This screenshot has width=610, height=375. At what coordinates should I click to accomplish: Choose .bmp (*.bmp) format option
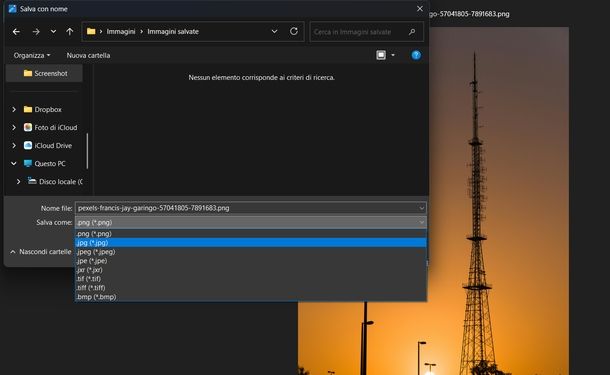click(x=251, y=296)
